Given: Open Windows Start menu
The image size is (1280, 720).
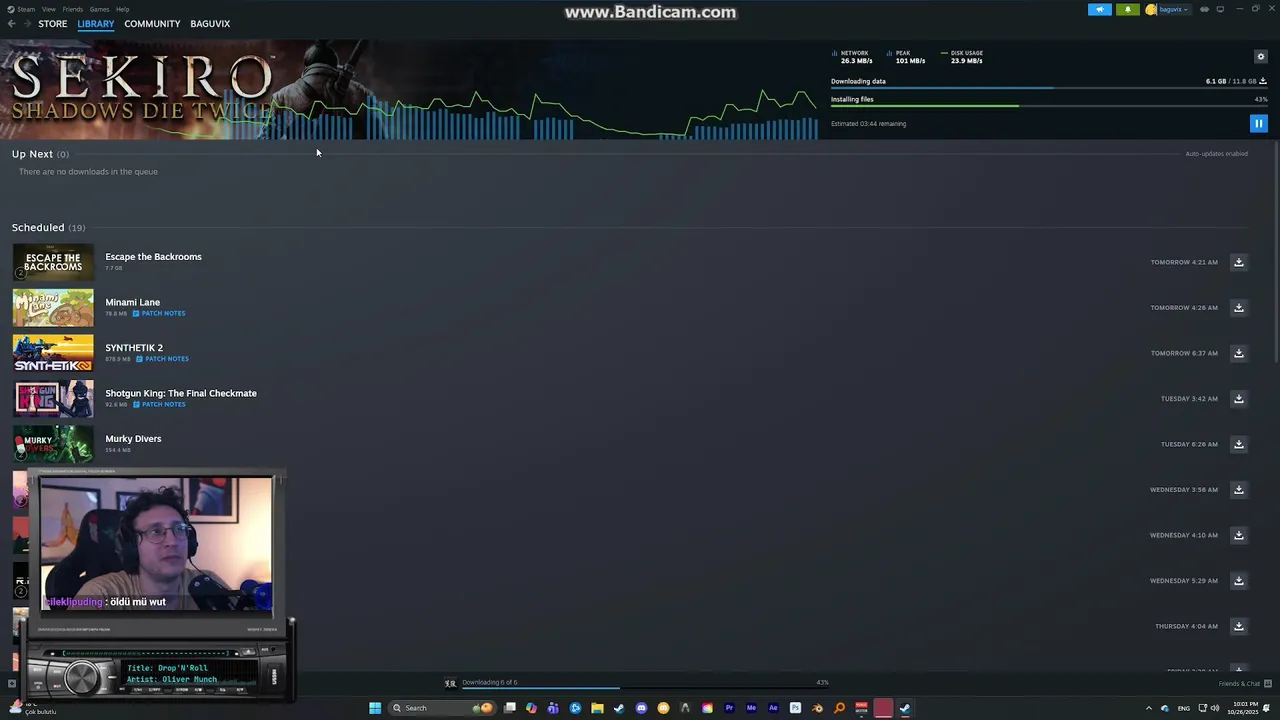Looking at the screenshot, I should pos(375,708).
